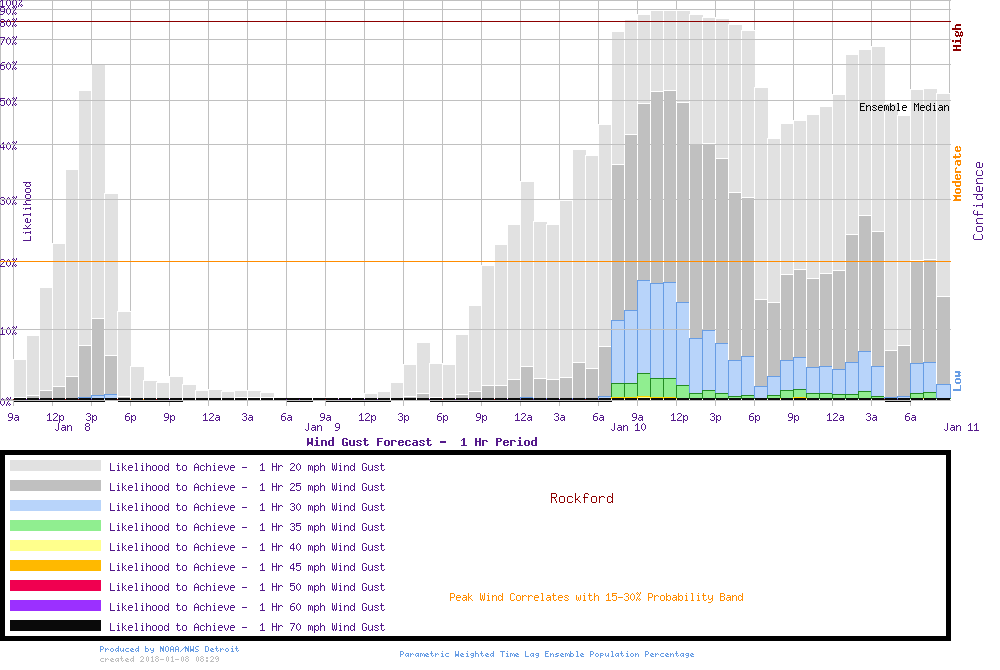Viewport: 1000px width, 670px height.
Task: Select the purple 60 mph gust swatch
Action: coord(55,606)
